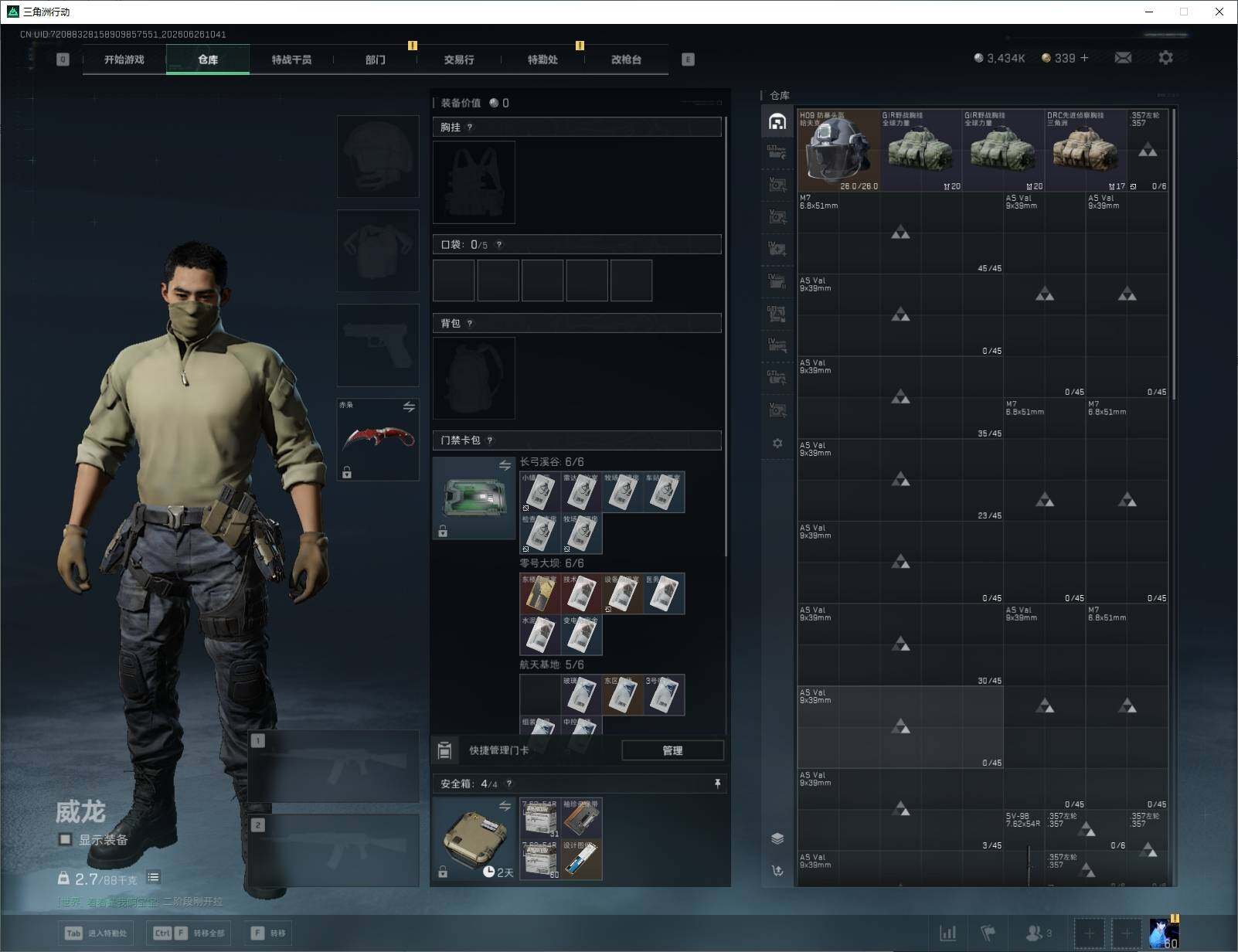Open the 部门 tab
This screenshot has width=1238, height=952.
[x=376, y=59]
